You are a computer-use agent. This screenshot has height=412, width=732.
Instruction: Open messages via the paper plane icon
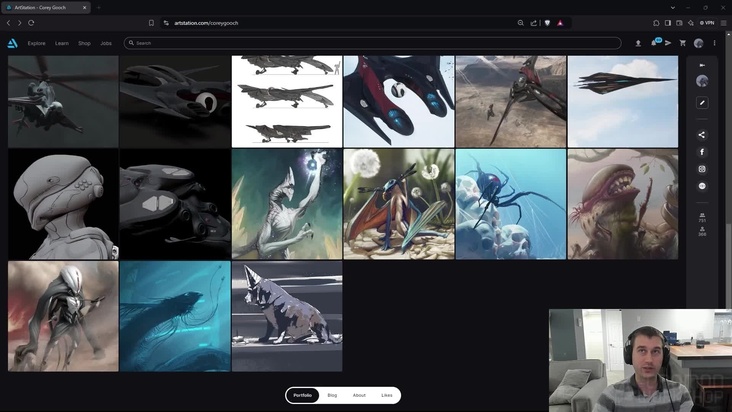[668, 43]
